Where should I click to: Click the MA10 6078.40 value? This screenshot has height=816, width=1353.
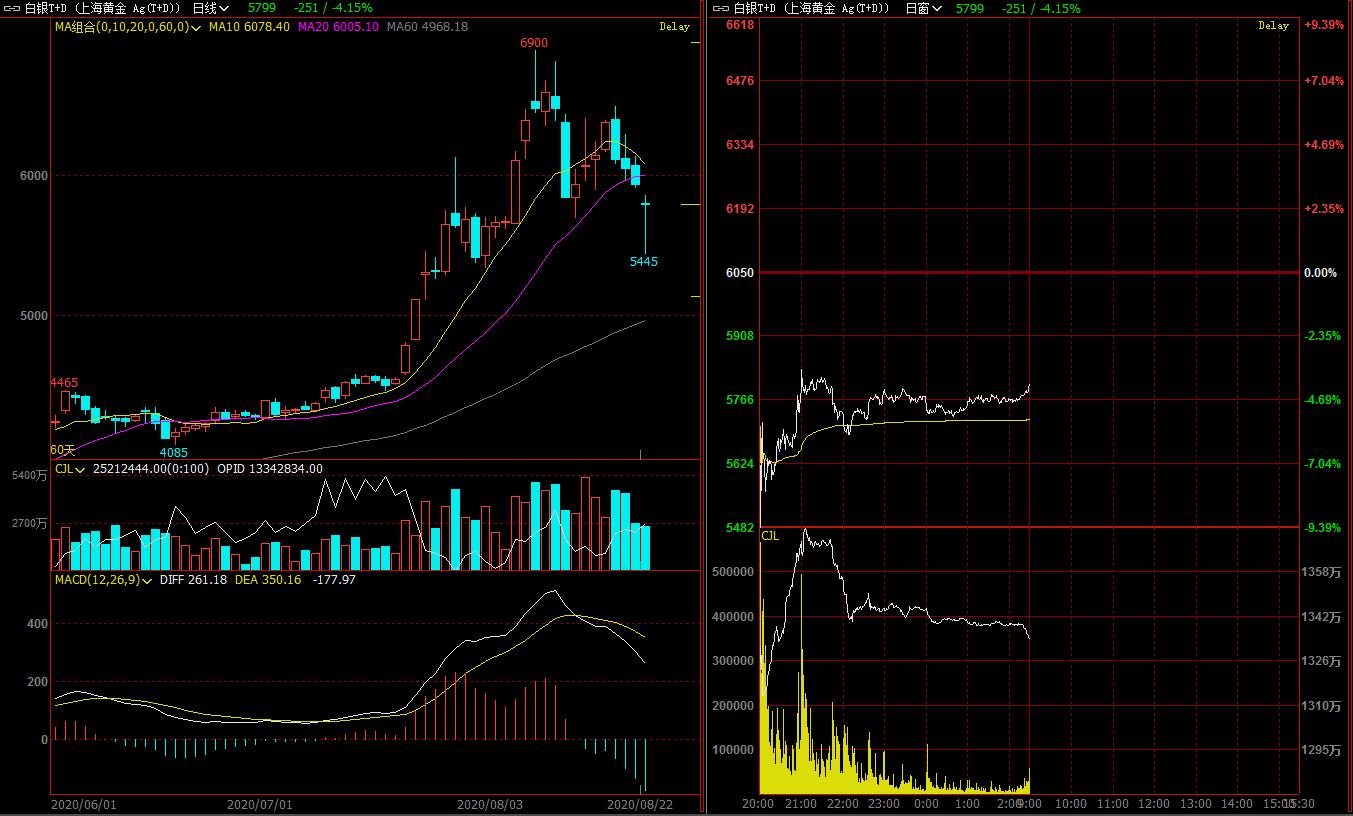point(249,27)
